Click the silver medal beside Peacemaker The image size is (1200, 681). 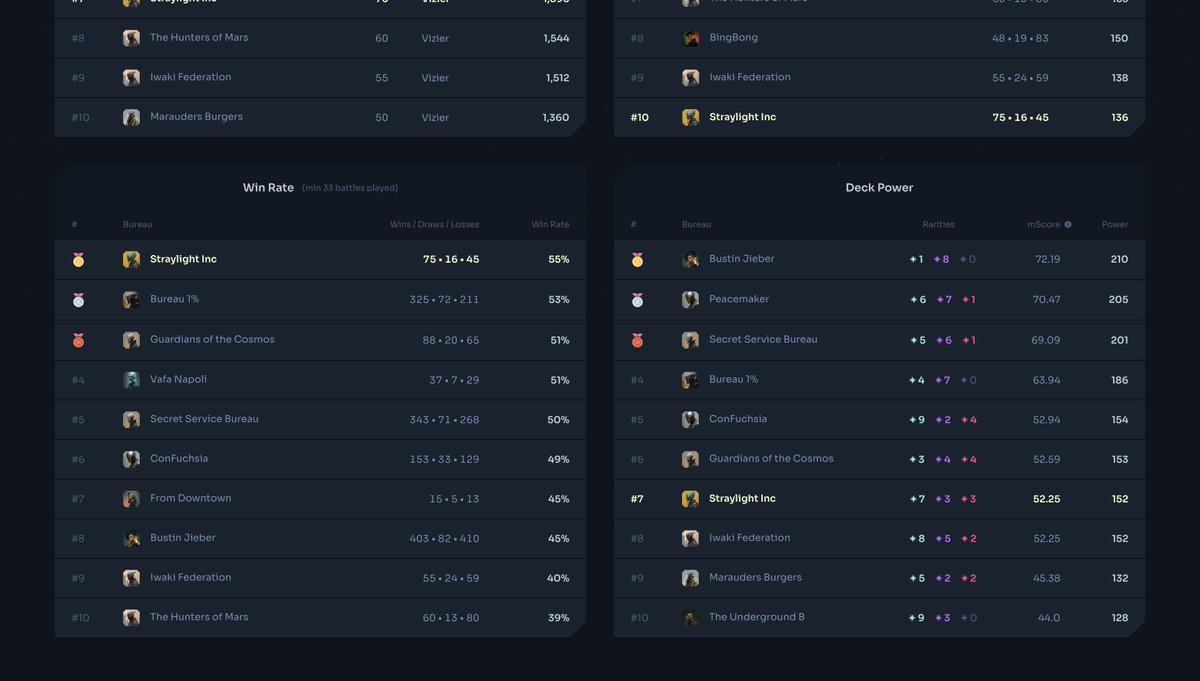pyautogui.click(x=637, y=300)
